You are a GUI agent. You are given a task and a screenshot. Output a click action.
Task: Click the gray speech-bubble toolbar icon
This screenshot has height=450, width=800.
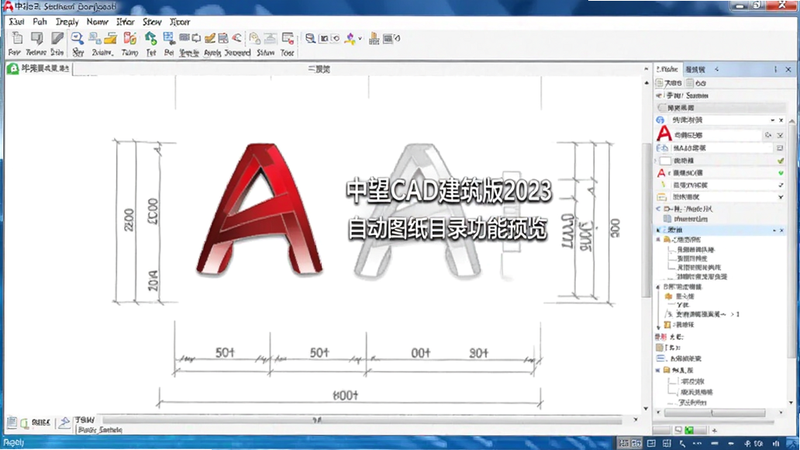tap(37, 38)
